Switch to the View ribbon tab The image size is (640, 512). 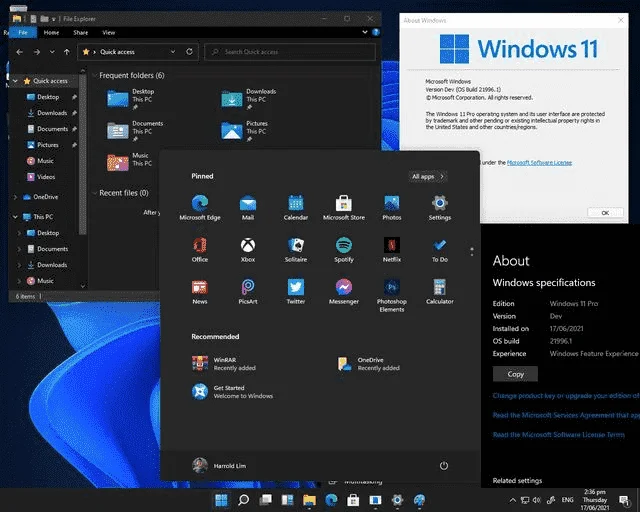(x=109, y=32)
